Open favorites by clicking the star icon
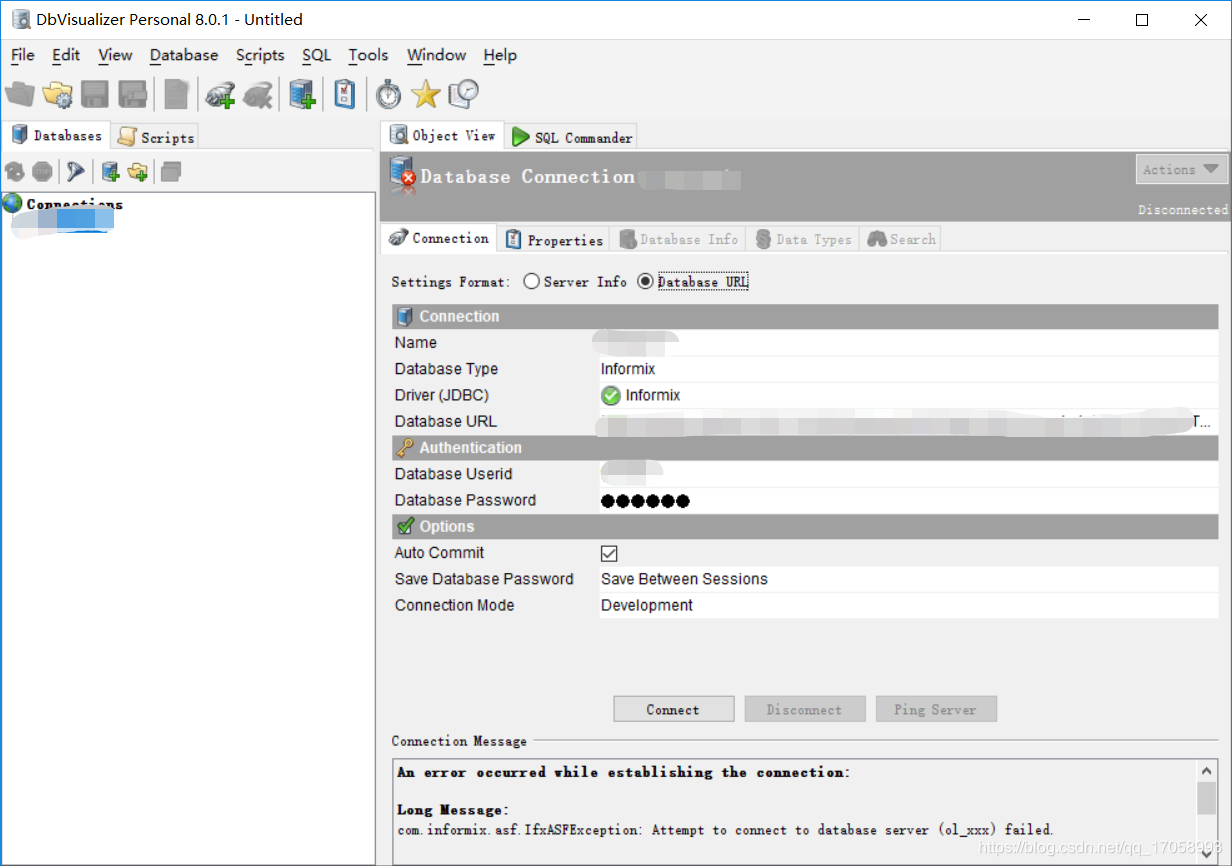Image resolution: width=1232 pixels, height=866 pixels. click(x=425, y=94)
